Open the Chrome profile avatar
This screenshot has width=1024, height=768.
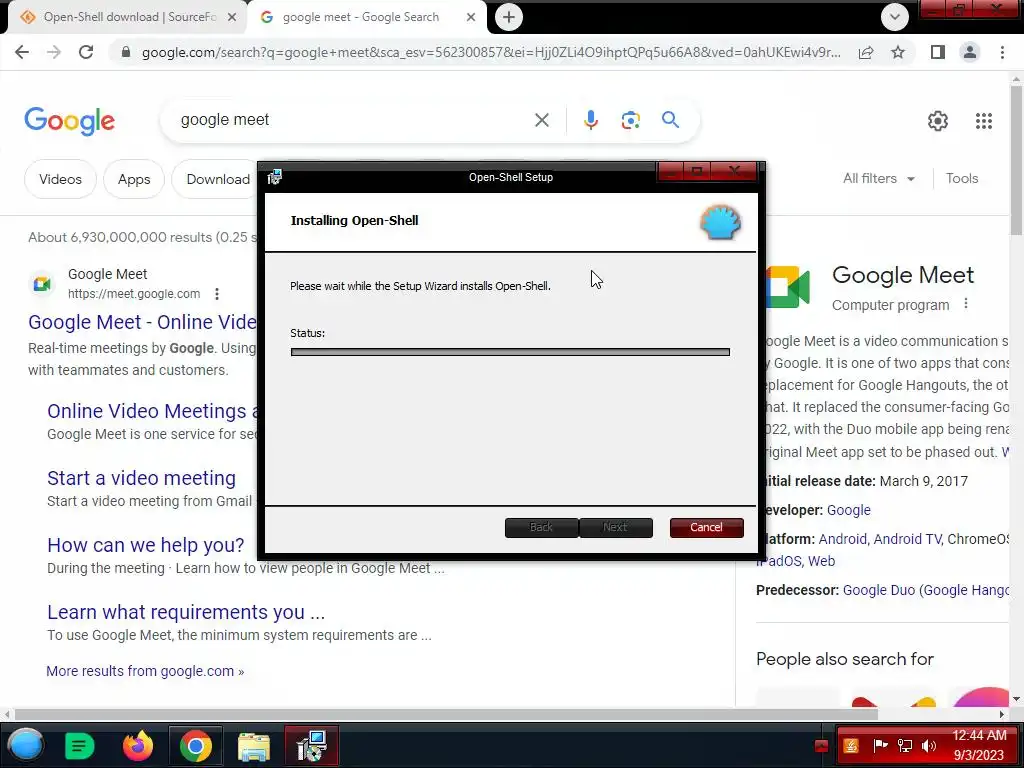tap(970, 52)
